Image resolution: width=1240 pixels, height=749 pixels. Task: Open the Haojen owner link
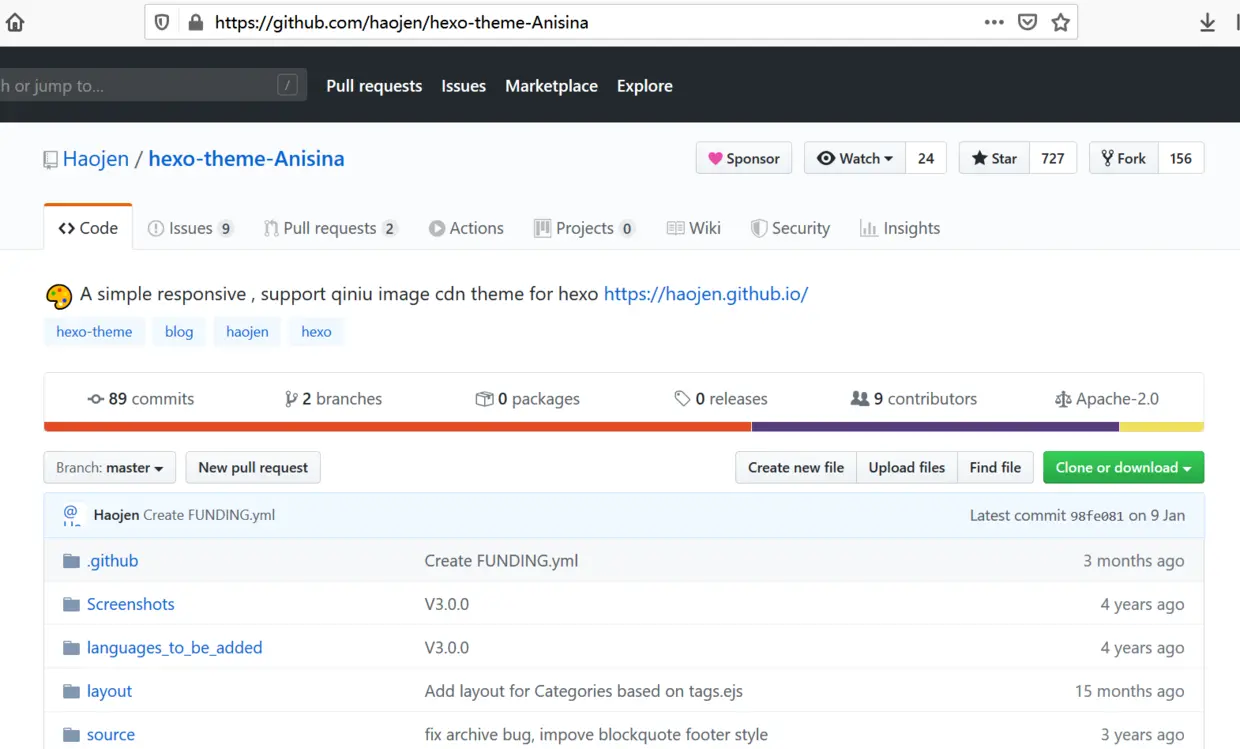click(96, 158)
